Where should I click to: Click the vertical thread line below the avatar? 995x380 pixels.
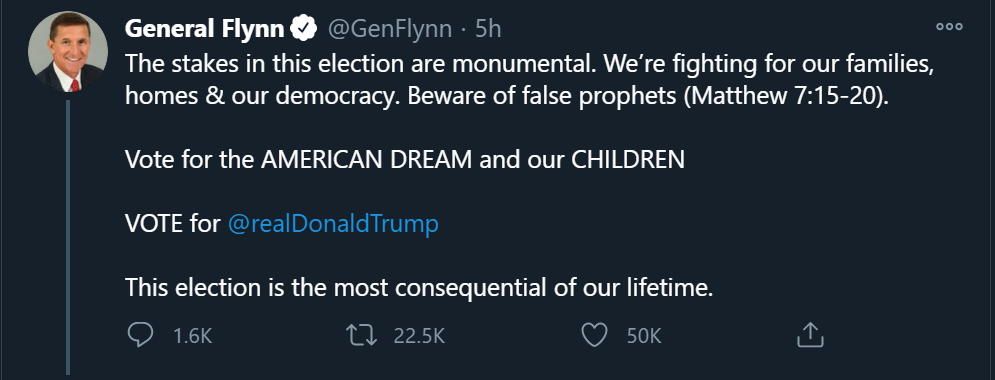point(68,236)
